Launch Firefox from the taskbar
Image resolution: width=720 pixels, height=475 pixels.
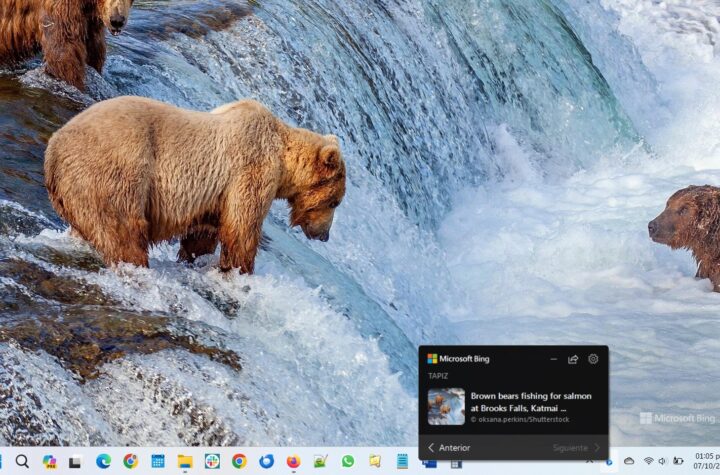coord(293,461)
